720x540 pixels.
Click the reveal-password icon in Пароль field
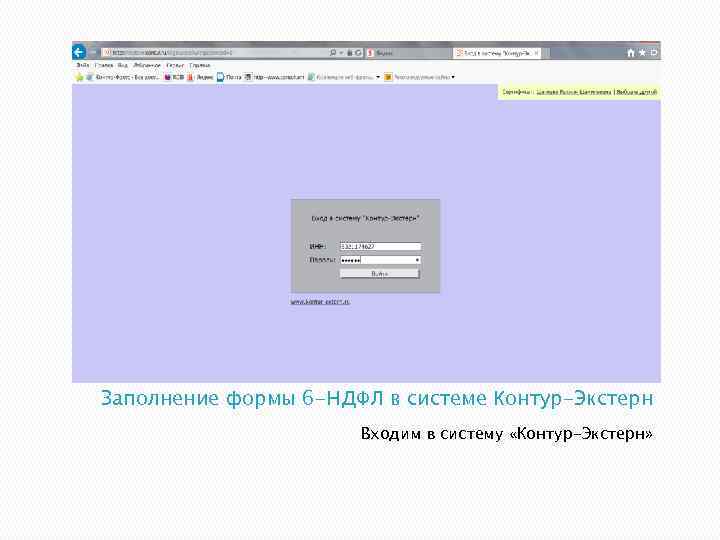tap(417, 260)
